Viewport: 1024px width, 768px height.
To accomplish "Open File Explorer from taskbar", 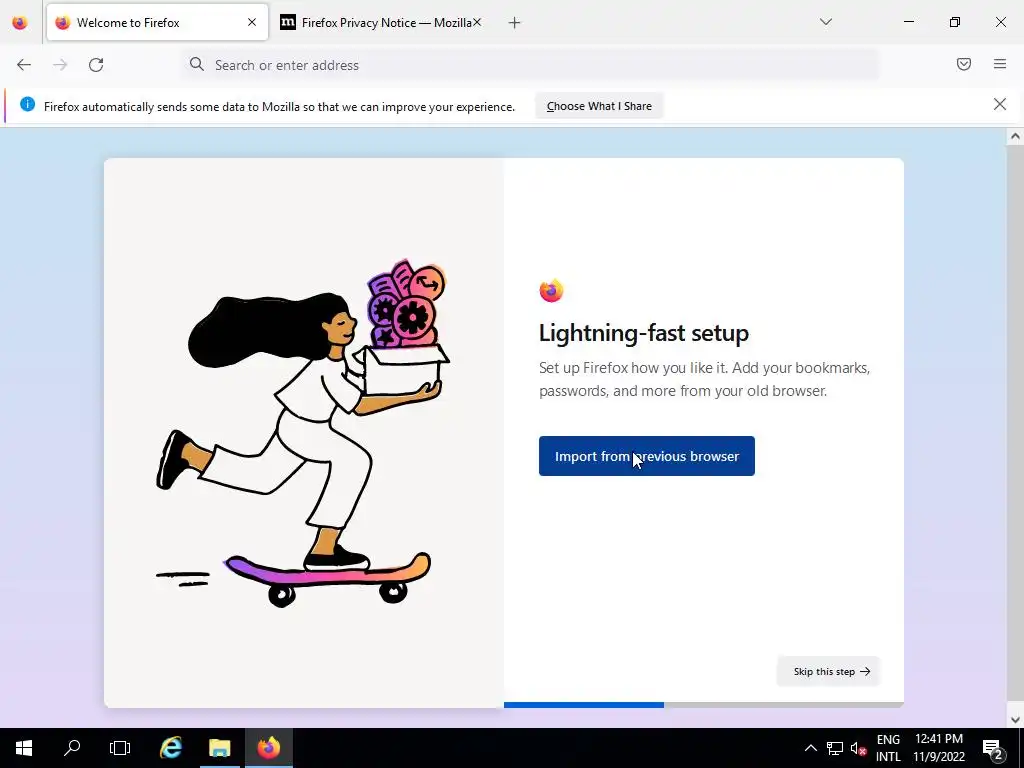I will click(219, 748).
